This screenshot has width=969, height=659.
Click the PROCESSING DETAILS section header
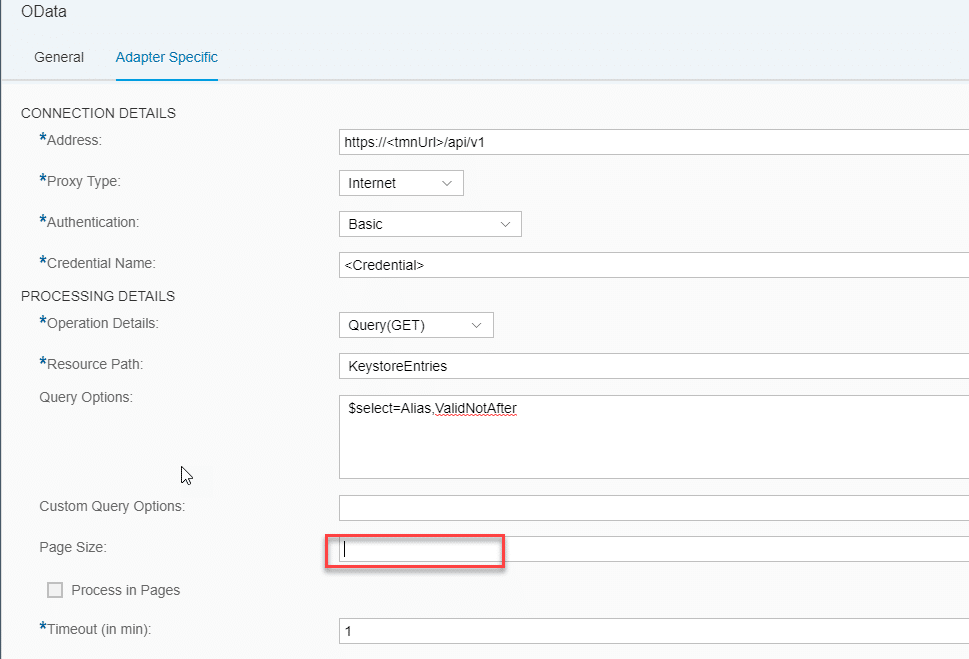click(98, 296)
